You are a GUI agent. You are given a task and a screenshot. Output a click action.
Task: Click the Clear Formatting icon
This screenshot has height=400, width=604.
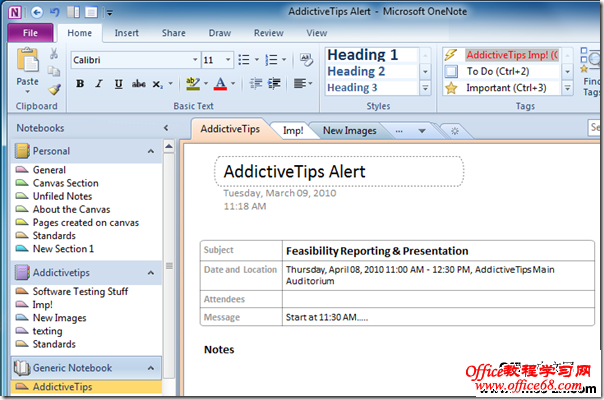pos(307,60)
